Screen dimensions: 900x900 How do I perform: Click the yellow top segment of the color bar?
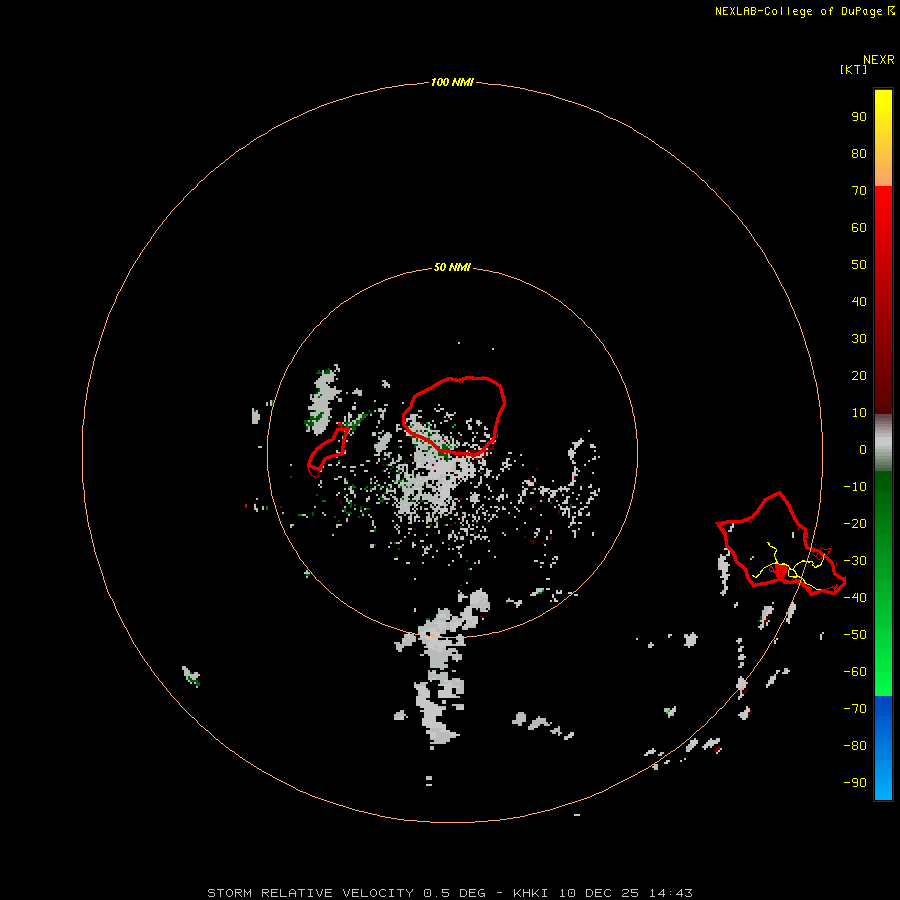click(883, 138)
